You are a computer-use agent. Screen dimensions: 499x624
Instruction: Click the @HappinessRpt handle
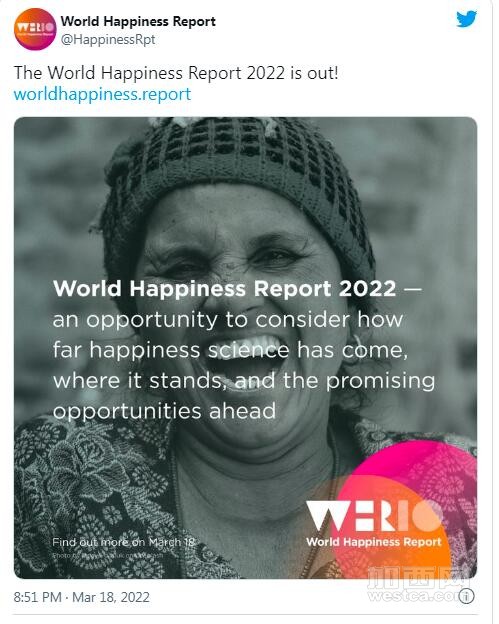[x=109, y=40]
